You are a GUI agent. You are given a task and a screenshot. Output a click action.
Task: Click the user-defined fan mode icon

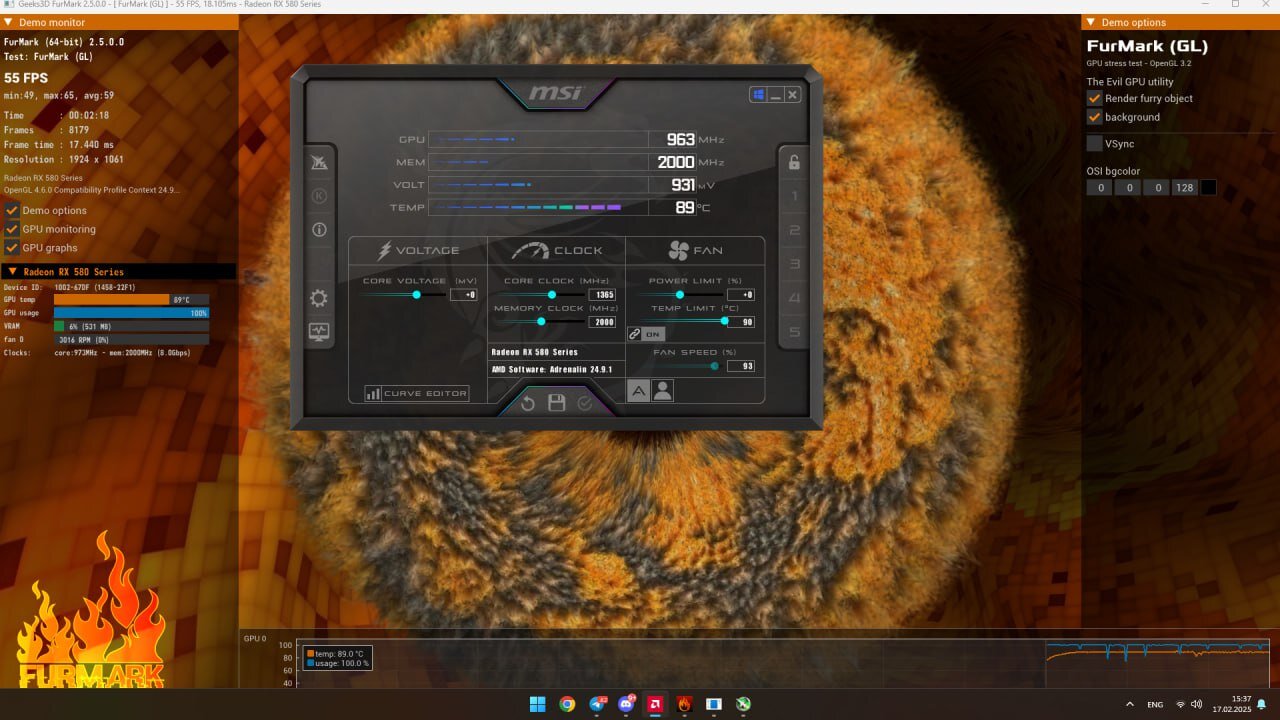click(662, 391)
